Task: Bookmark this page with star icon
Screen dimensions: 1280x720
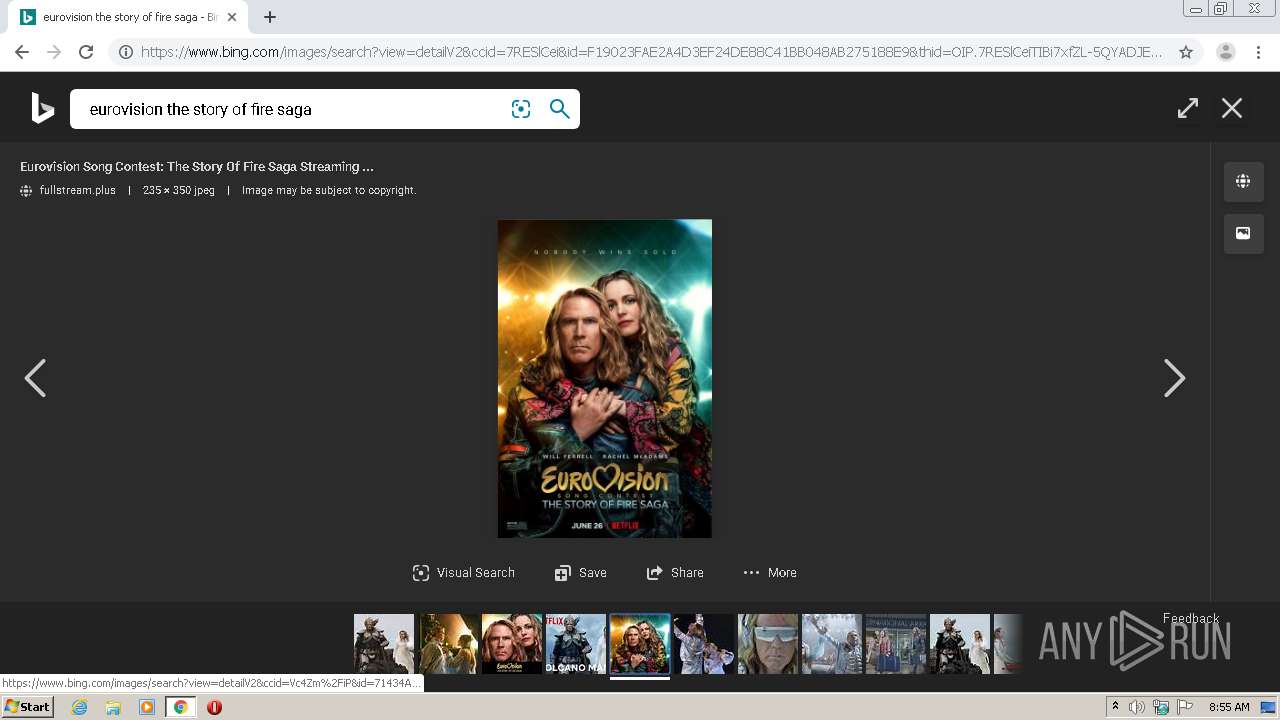Action: (x=1186, y=52)
